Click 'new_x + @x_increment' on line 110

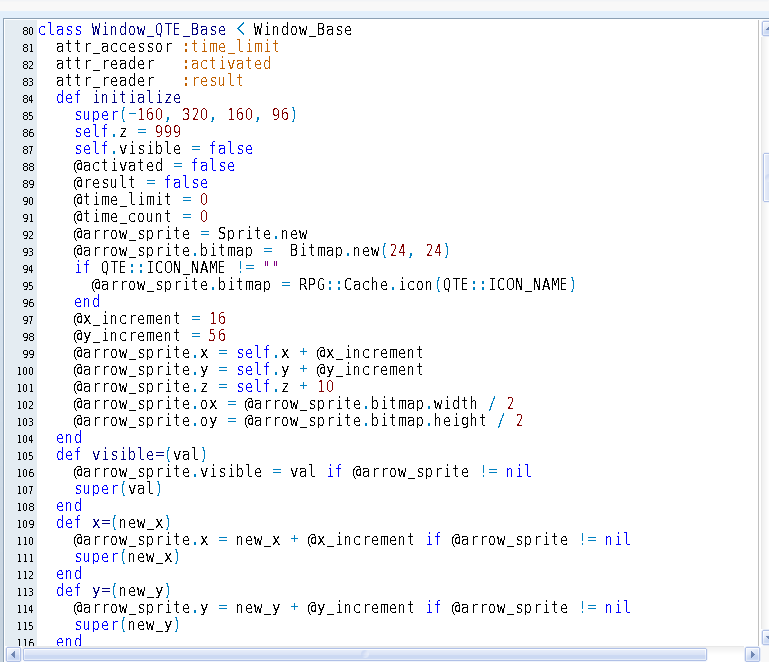click(x=325, y=539)
